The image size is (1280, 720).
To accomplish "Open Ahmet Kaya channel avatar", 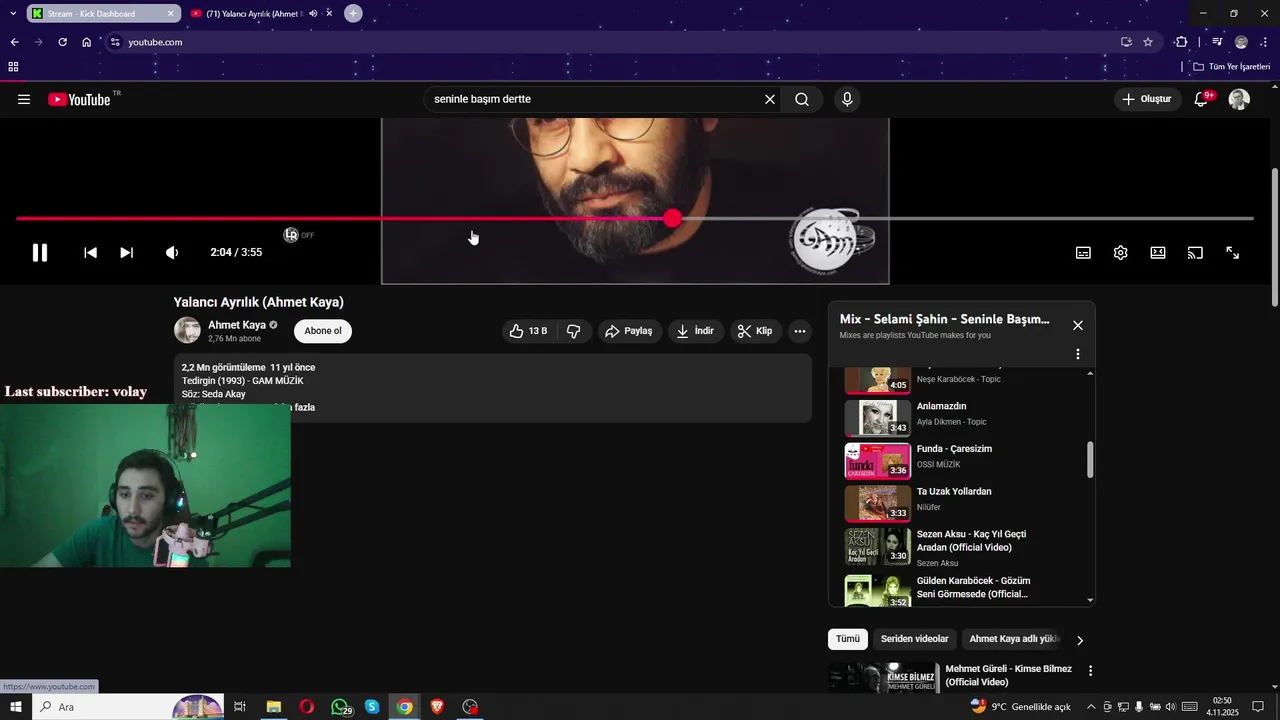I will coord(187,331).
